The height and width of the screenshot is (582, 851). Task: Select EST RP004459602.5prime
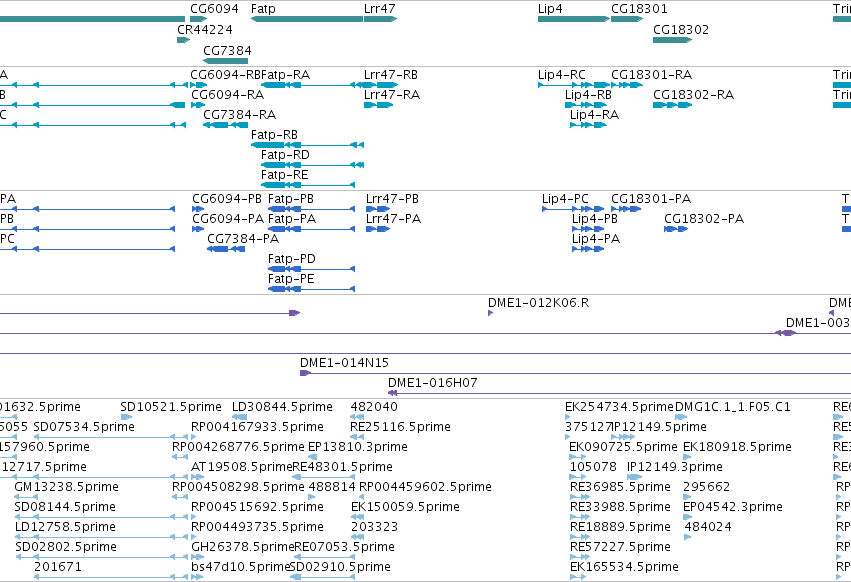[x=426, y=487]
